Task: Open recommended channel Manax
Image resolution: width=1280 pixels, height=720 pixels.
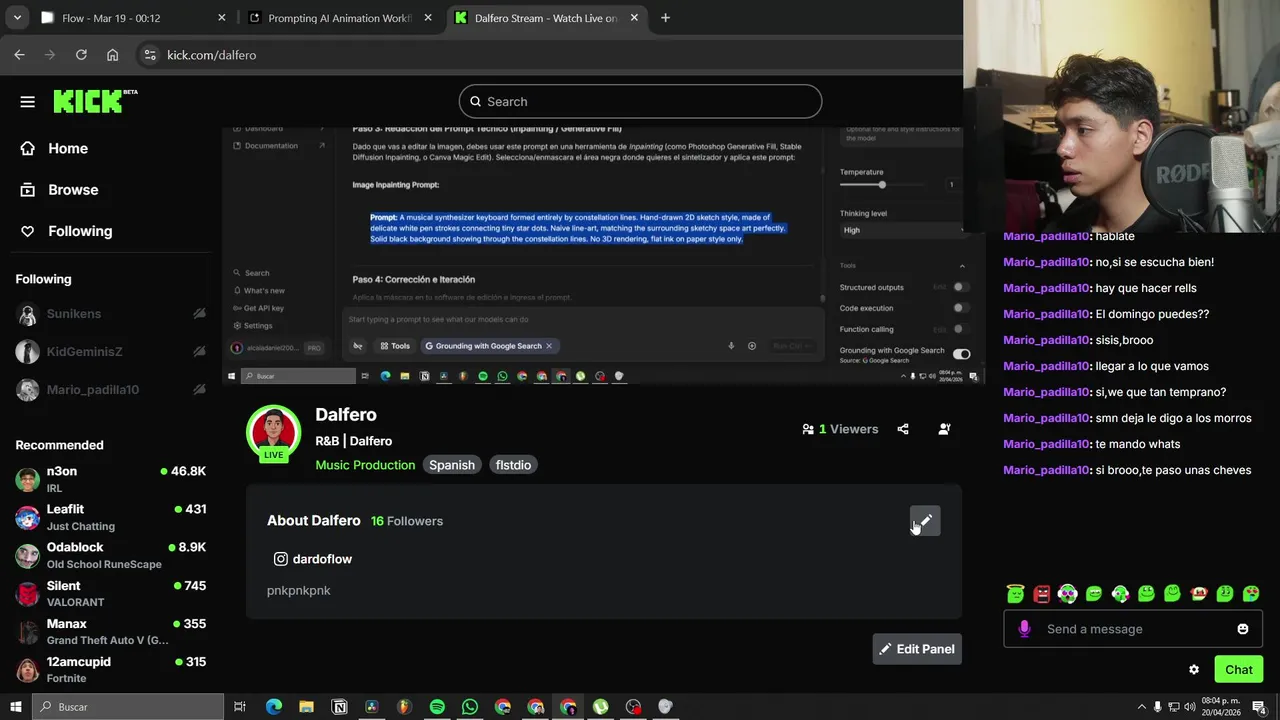Action: click(x=111, y=631)
